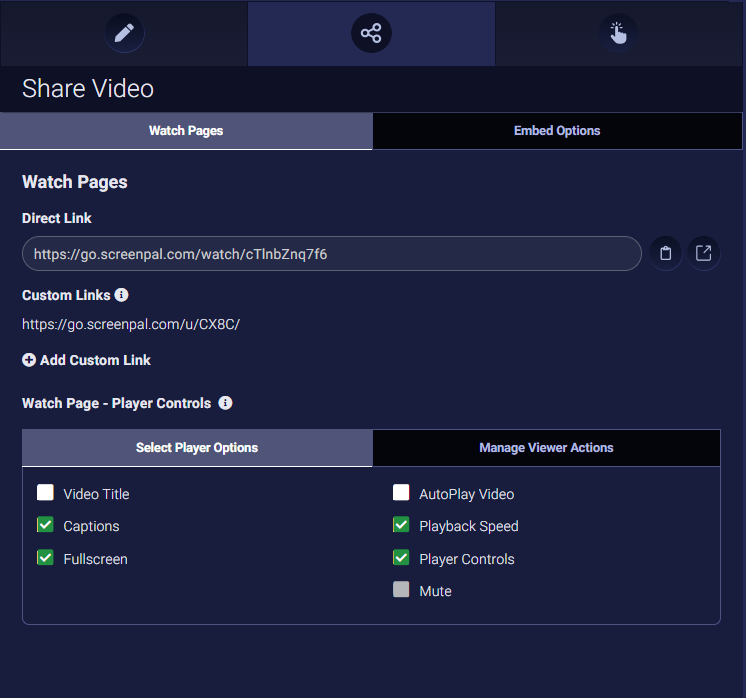Viewport: 746px width, 698px height.
Task: Open the Manage Viewer Actions tab
Action: click(x=546, y=448)
